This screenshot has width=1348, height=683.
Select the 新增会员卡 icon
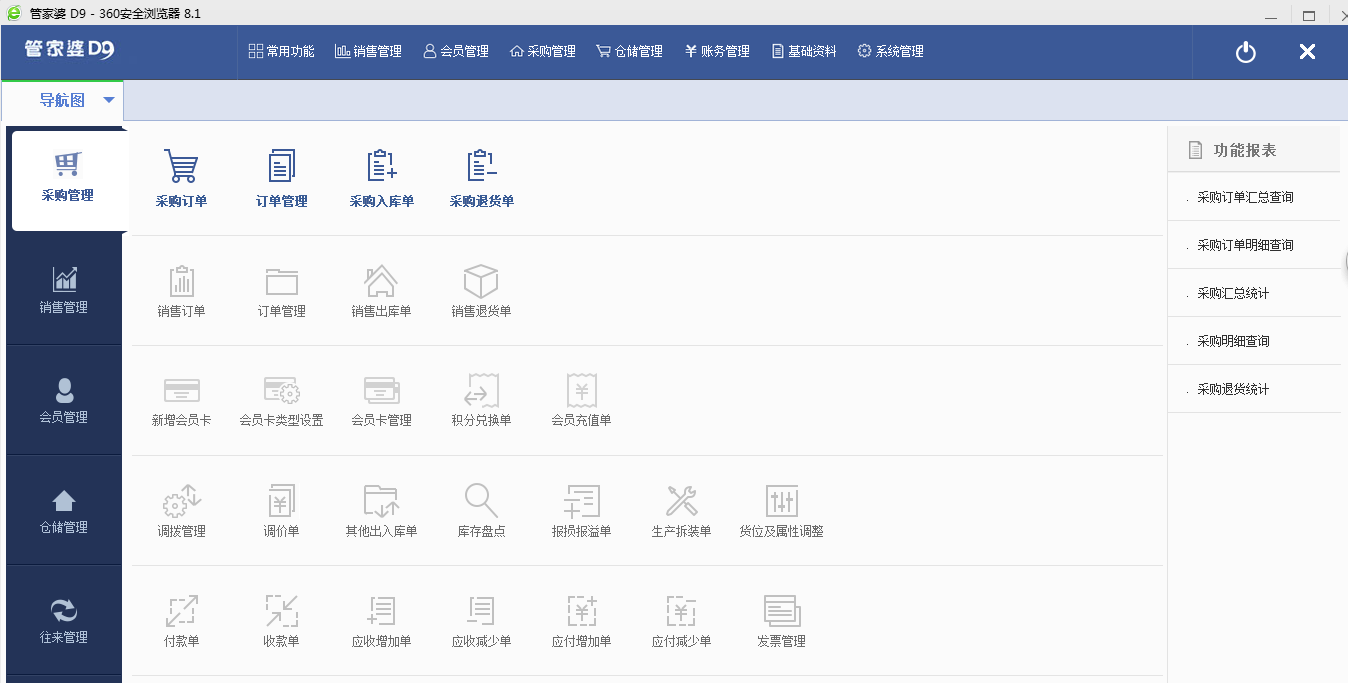[181, 400]
